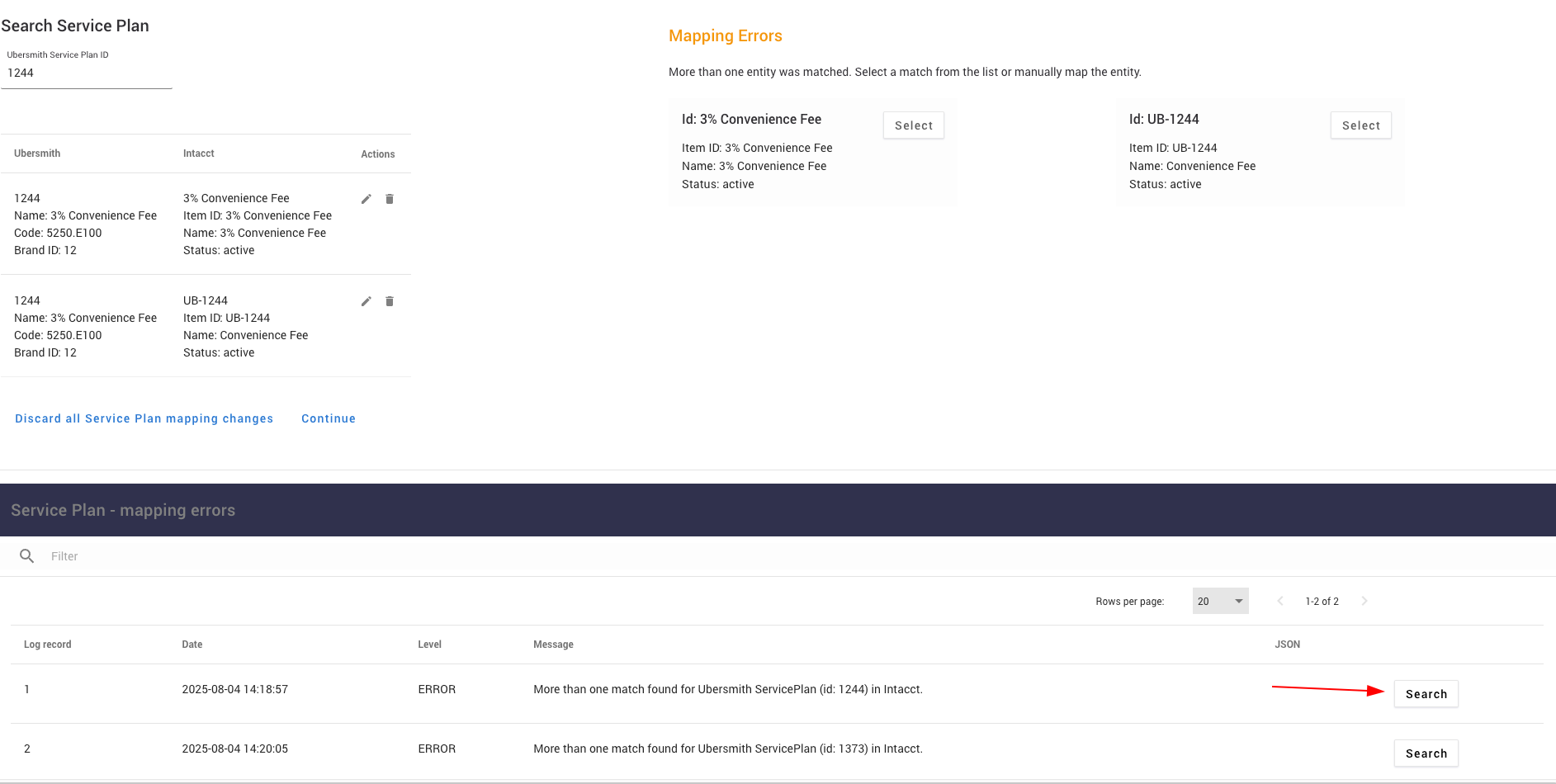Click the Mapping Errors heading

click(726, 35)
